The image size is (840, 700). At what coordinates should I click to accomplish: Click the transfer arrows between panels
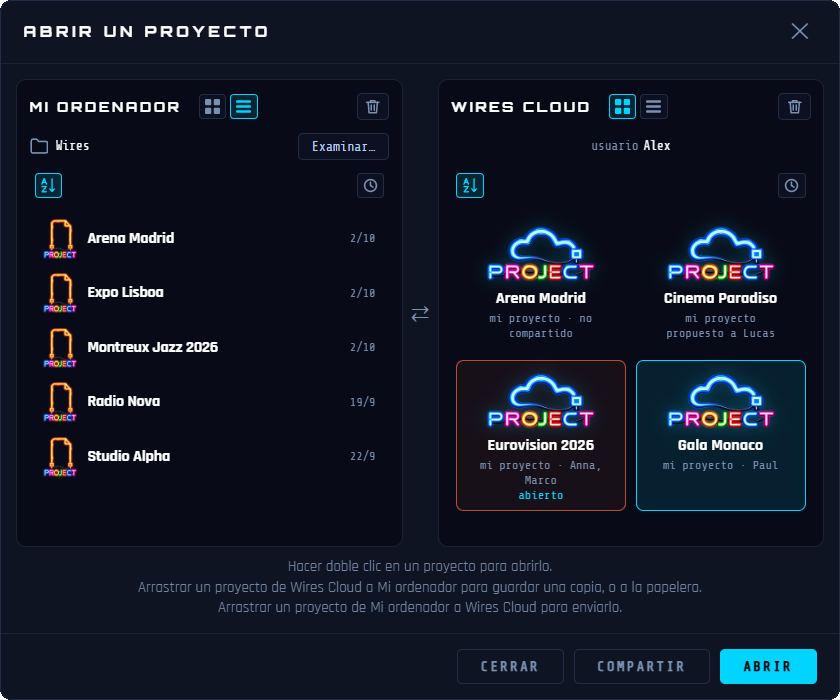click(x=420, y=313)
